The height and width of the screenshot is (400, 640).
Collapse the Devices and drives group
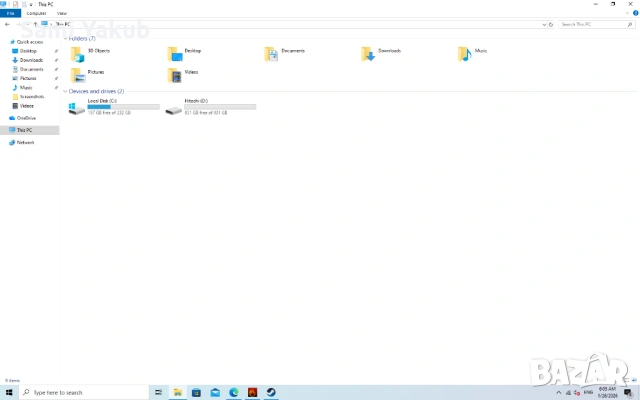coord(65,91)
